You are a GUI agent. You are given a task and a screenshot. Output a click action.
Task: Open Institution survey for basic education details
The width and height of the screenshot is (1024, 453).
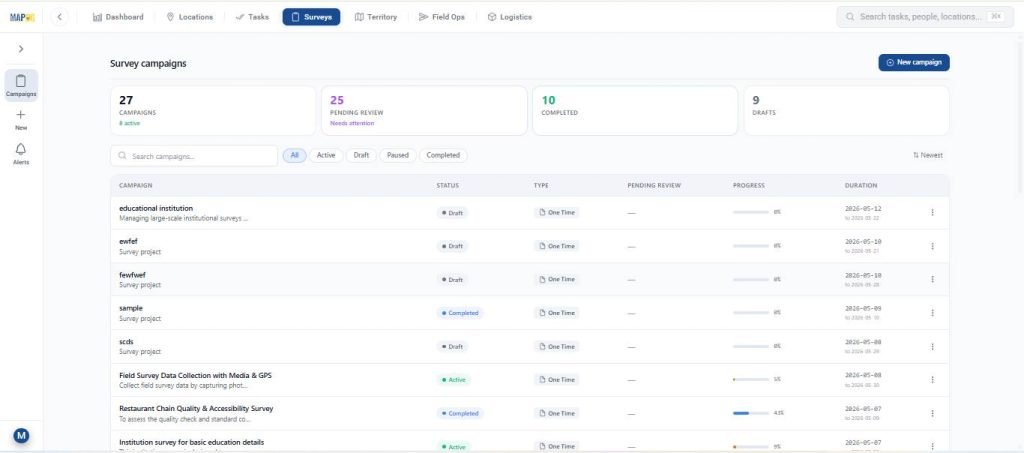(x=191, y=442)
